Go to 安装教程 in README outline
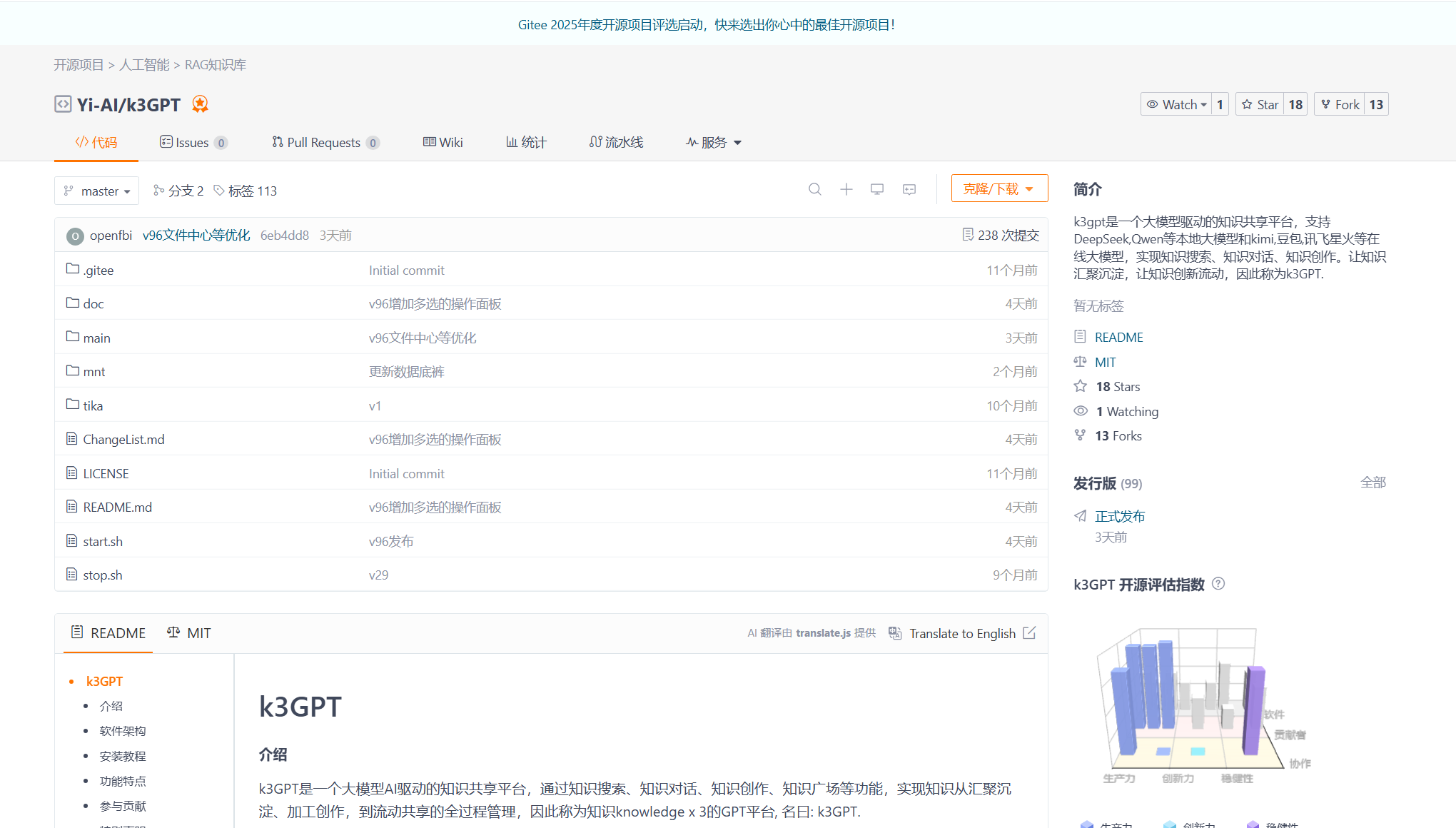1456x828 pixels. (123, 756)
